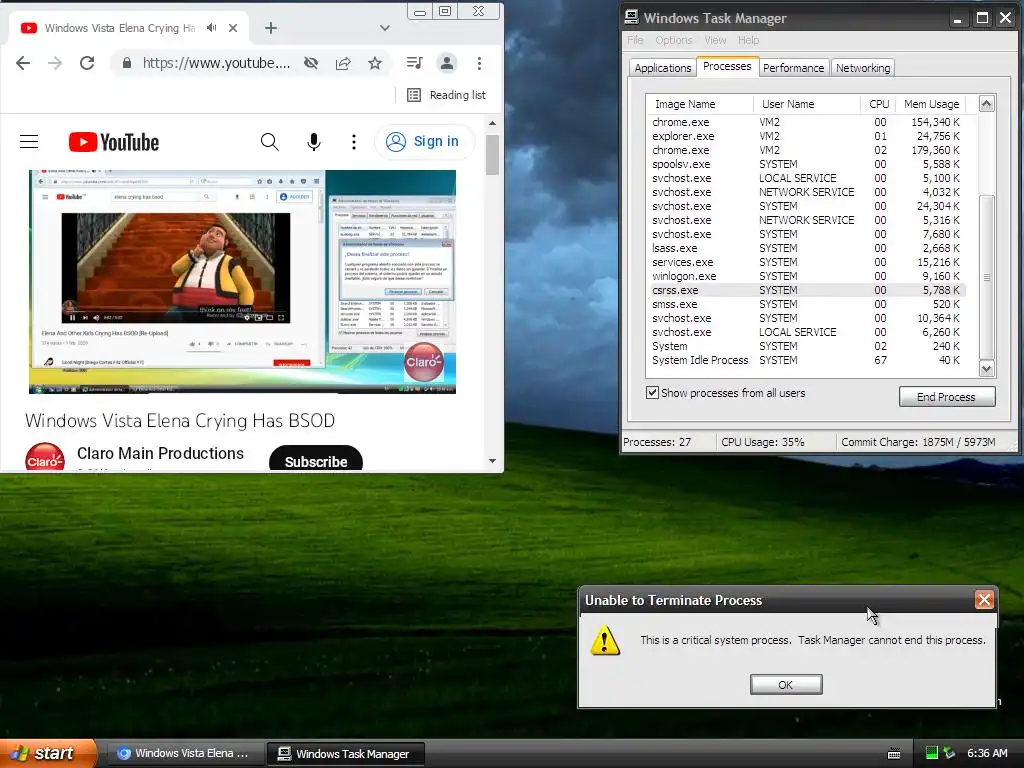Click YouTube page scrollbar down arrow
The width and height of the screenshot is (1024, 768).
[x=492, y=461]
